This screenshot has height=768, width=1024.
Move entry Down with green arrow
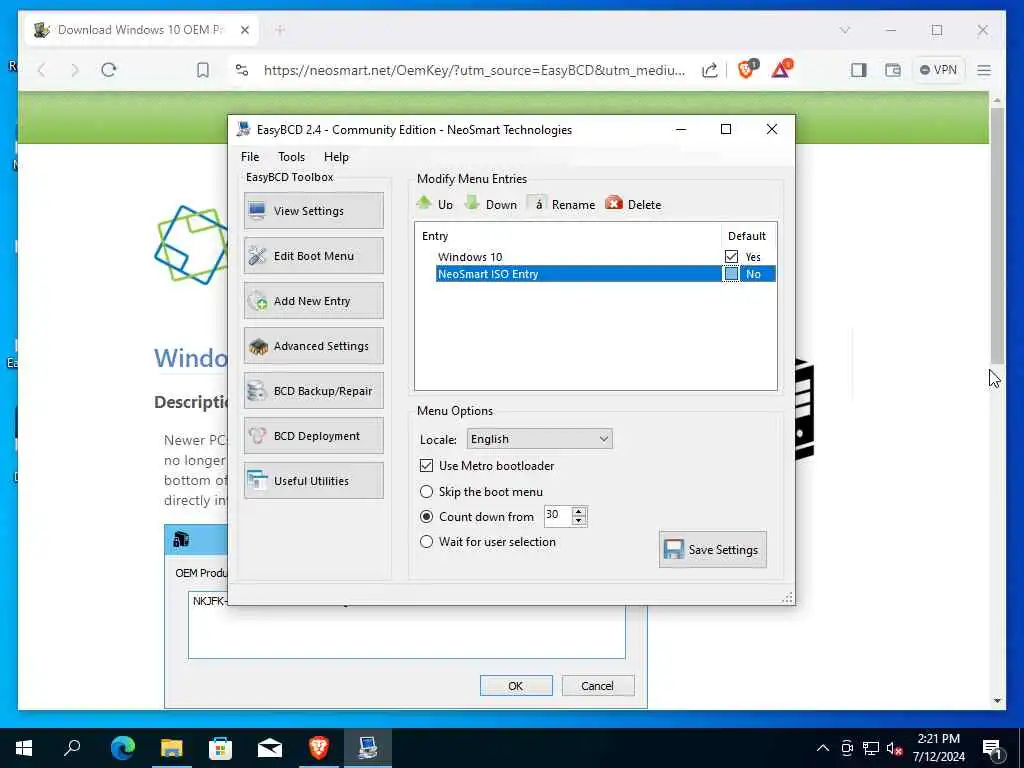click(490, 204)
